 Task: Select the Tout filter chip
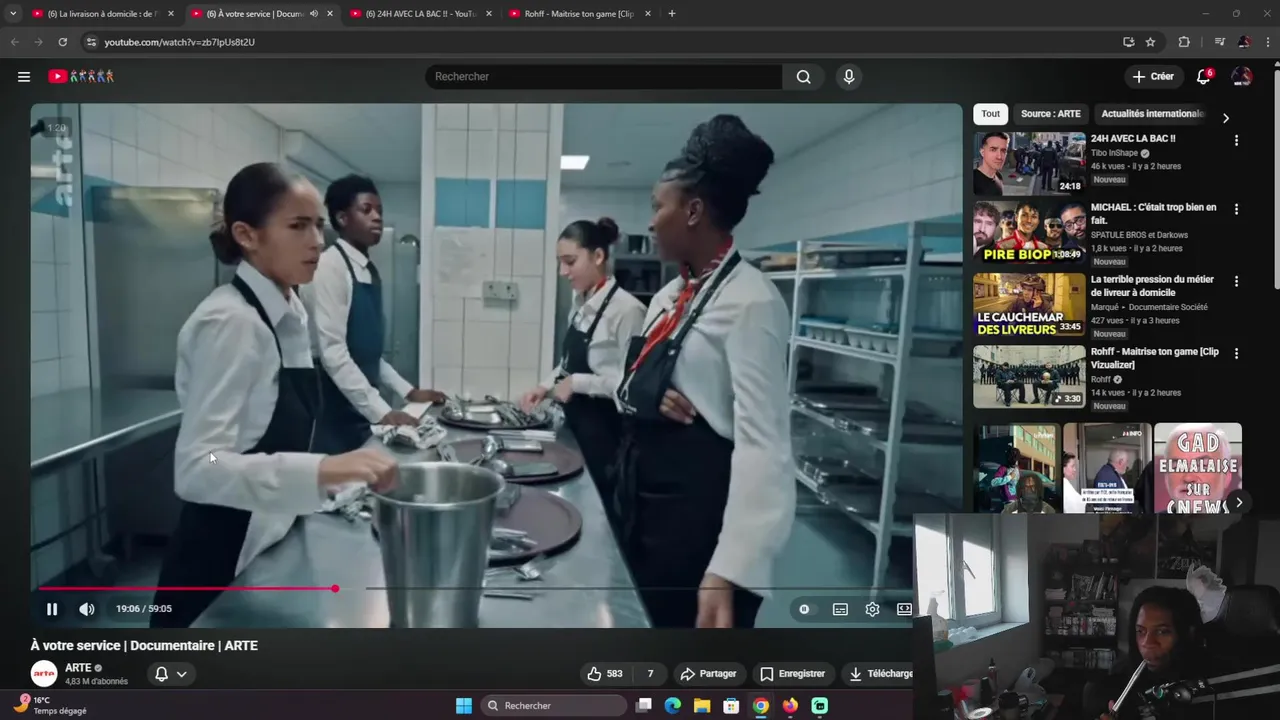tap(990, 114)
